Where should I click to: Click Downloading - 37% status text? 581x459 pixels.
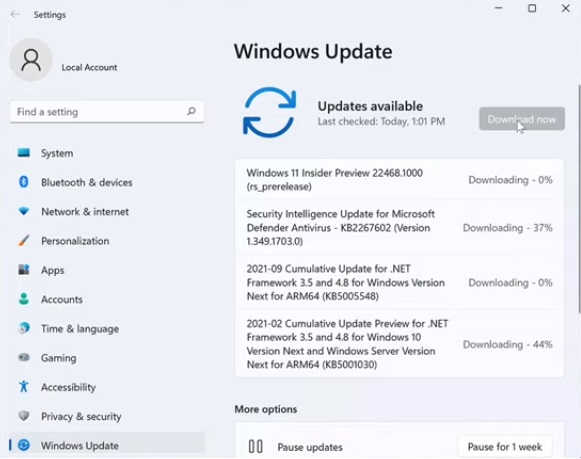(508, 228)
